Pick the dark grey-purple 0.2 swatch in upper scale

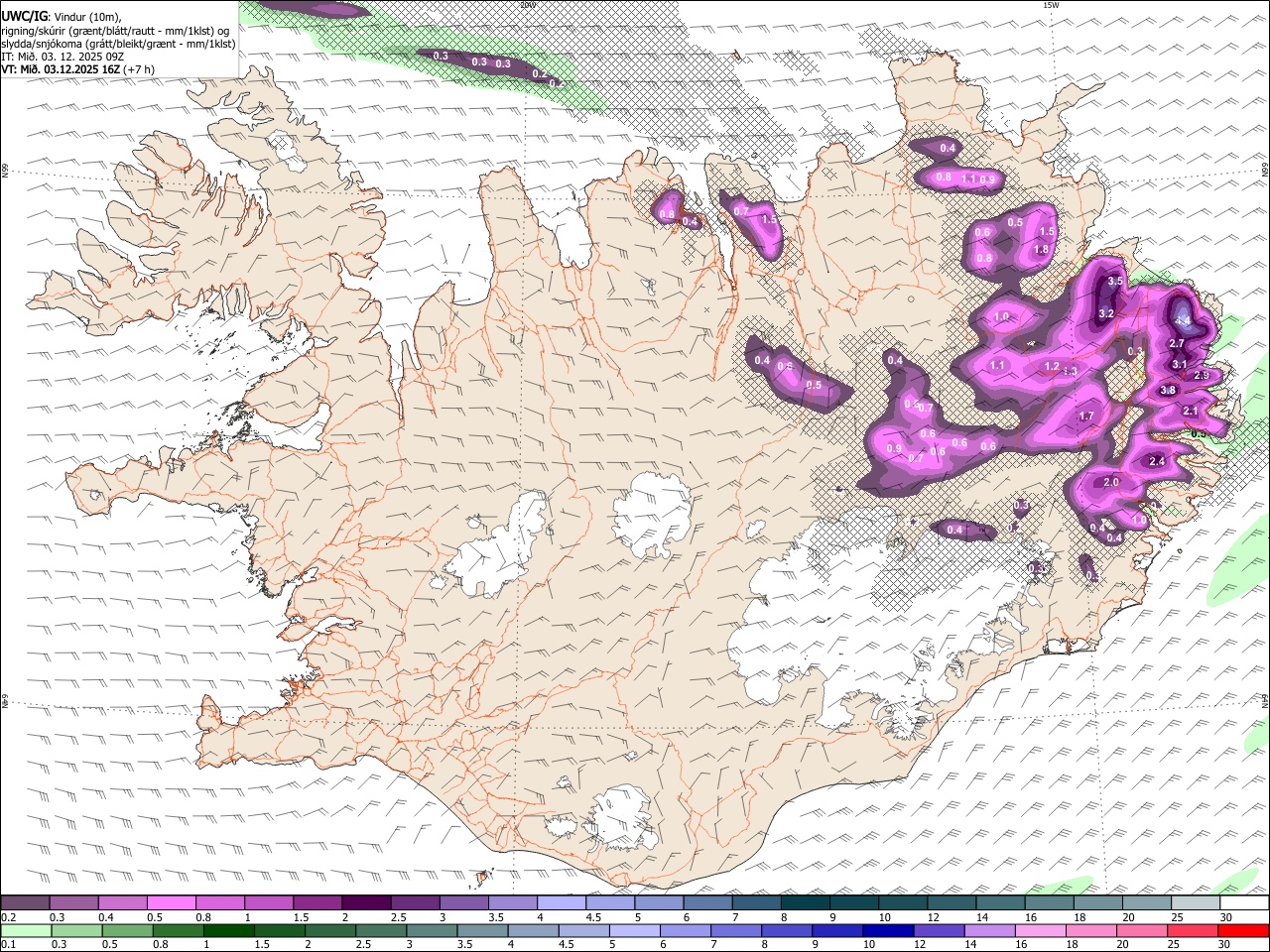click(25, 902)
